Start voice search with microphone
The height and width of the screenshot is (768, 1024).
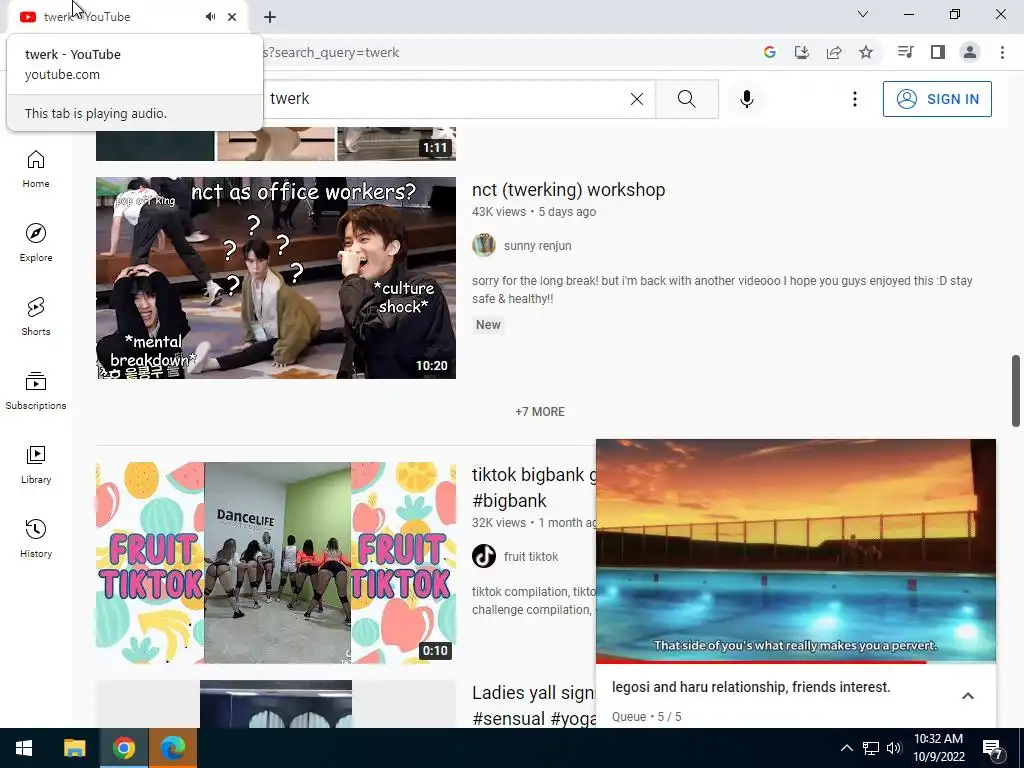click(747, 99)
